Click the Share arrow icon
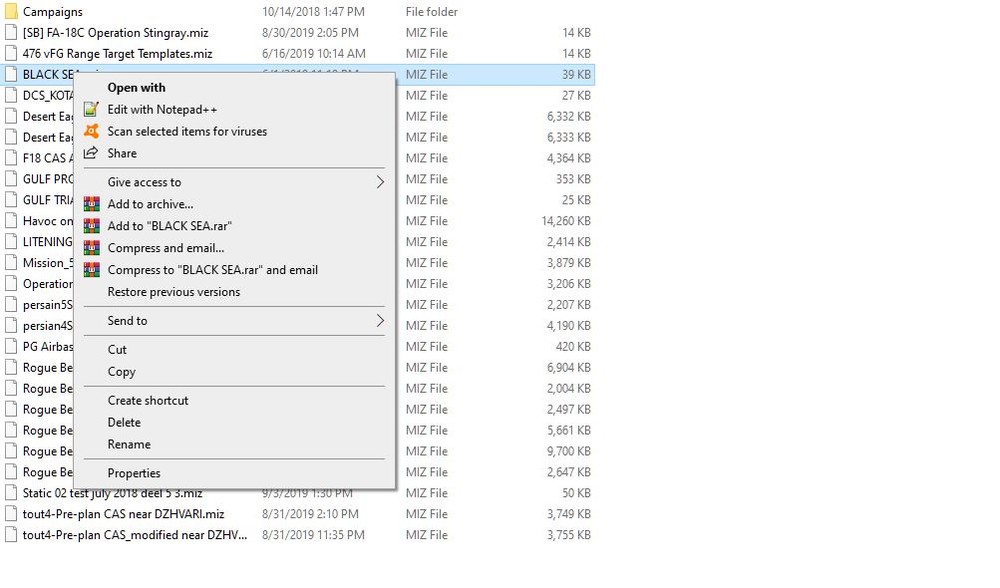This screenshot has height=588, width=1000. click(91, 153)
